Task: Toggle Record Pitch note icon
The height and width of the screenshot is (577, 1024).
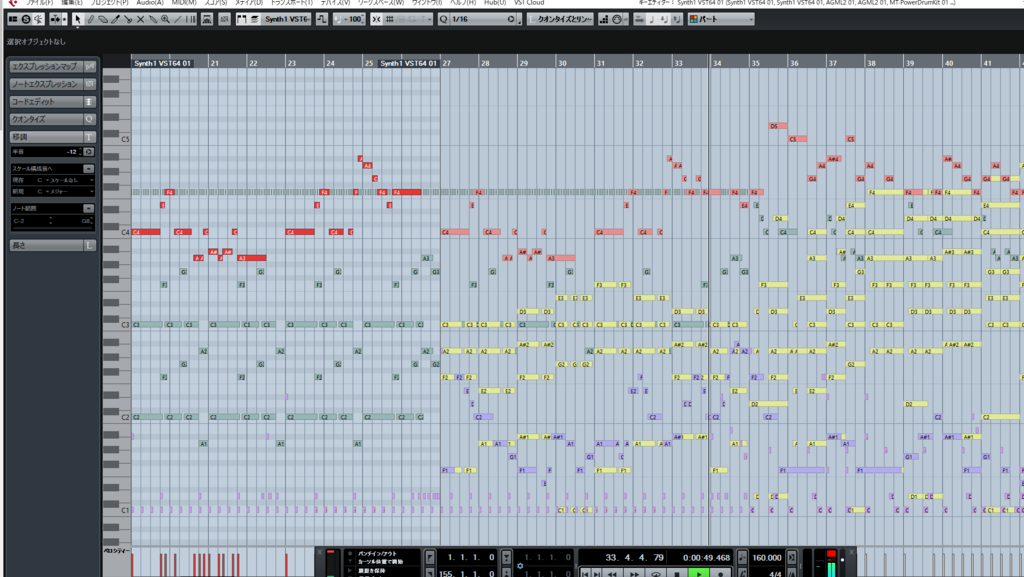Action: point(651,20)
